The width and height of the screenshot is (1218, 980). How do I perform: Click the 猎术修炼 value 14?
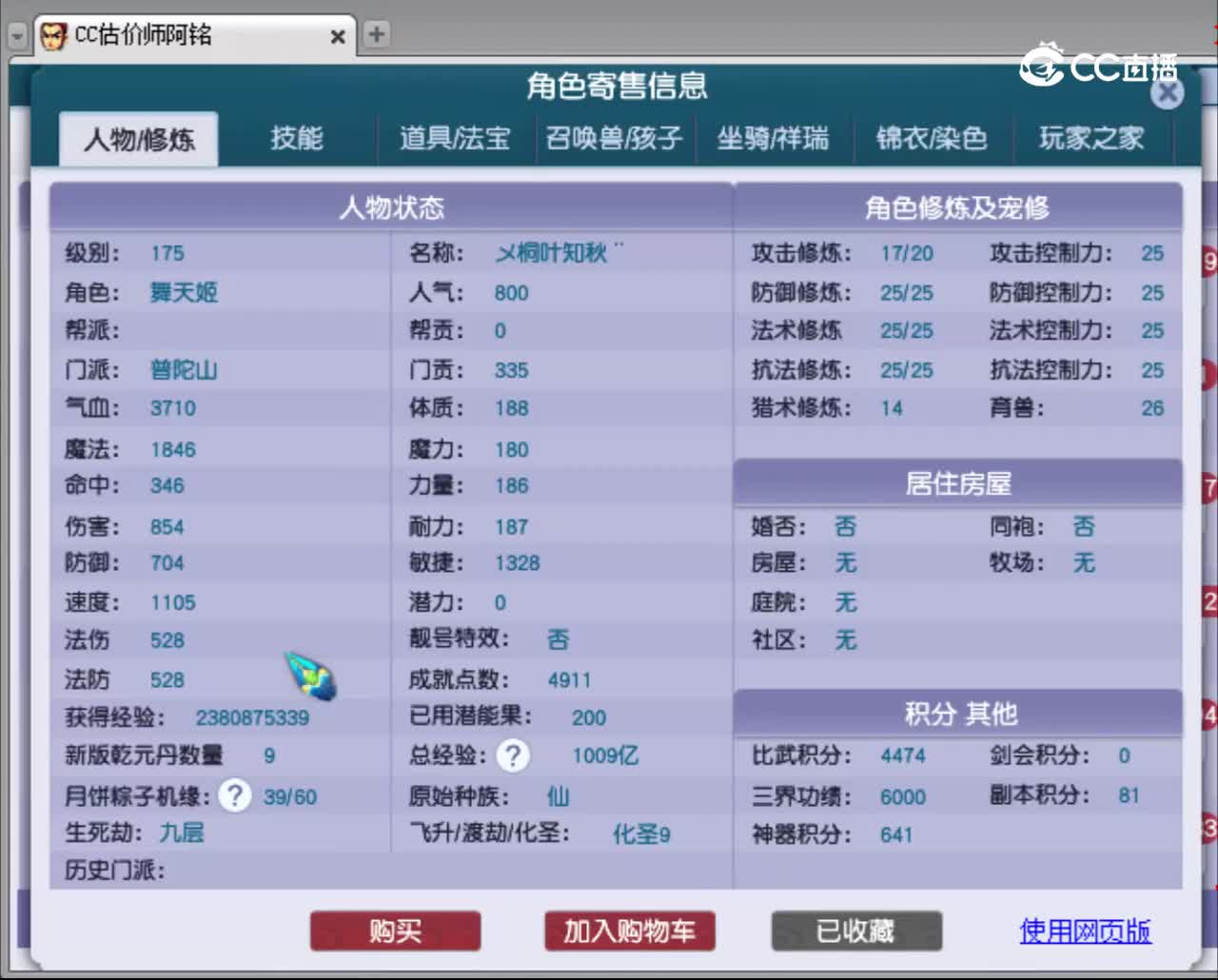click(892, 408)
